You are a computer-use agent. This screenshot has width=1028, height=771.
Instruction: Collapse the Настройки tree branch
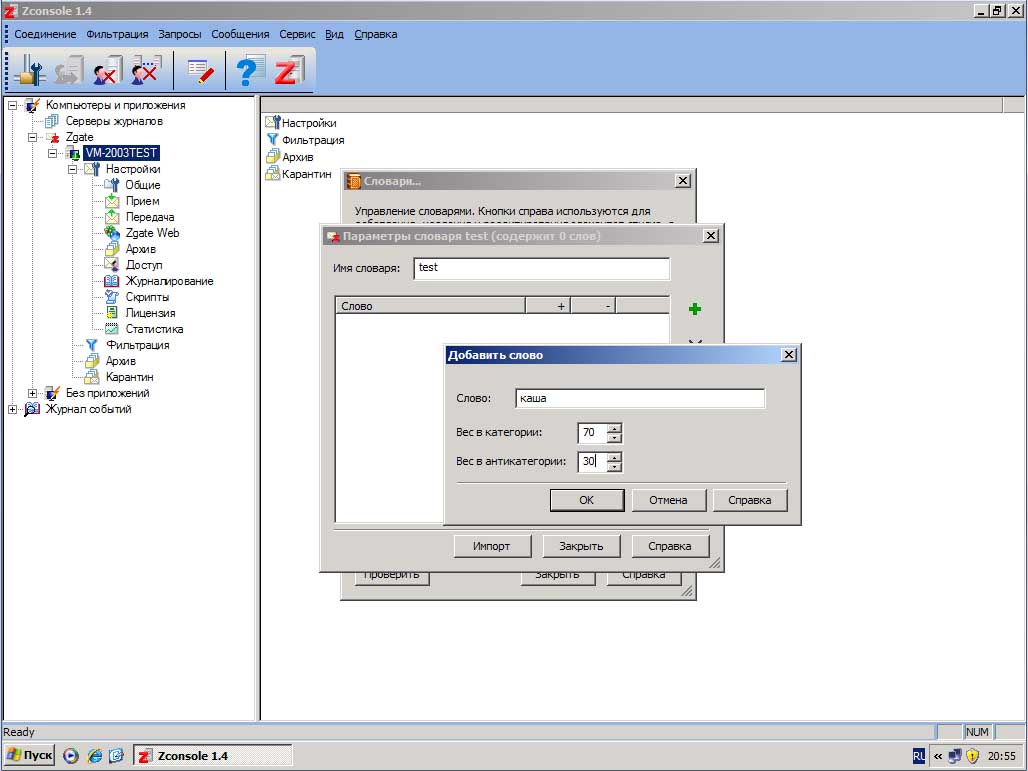pos(72,169)
